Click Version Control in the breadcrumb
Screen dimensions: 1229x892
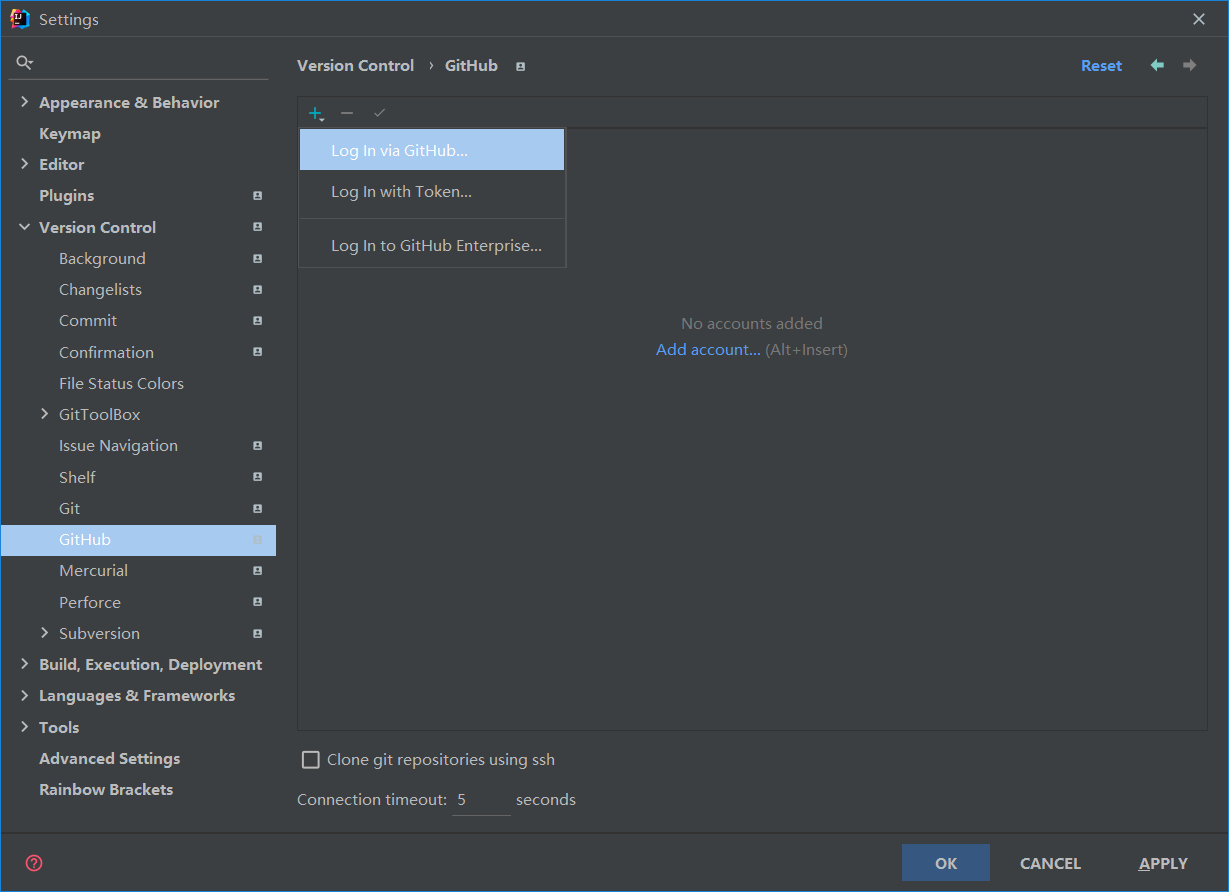click(x=355, y=65)
